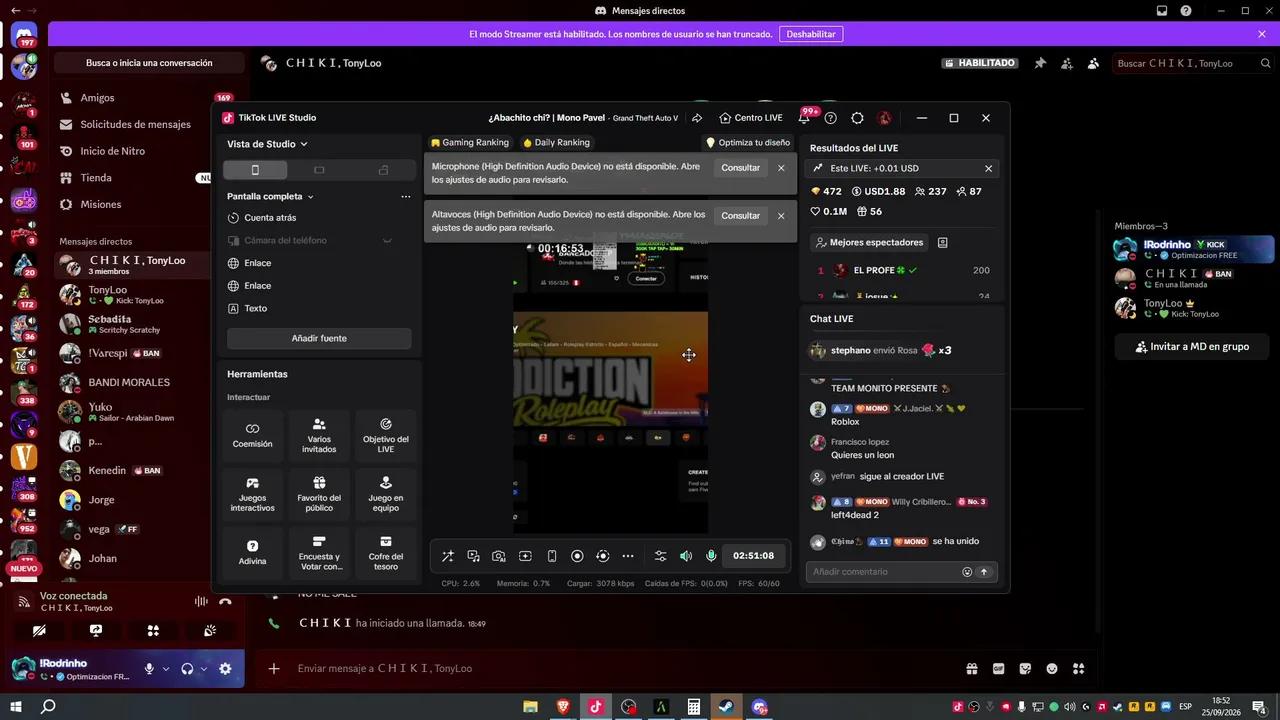Click the AI camera capture icon in Studio toolbar
Image resolution: width=1280 pixels, height=720 pixels.
[499, 556]
